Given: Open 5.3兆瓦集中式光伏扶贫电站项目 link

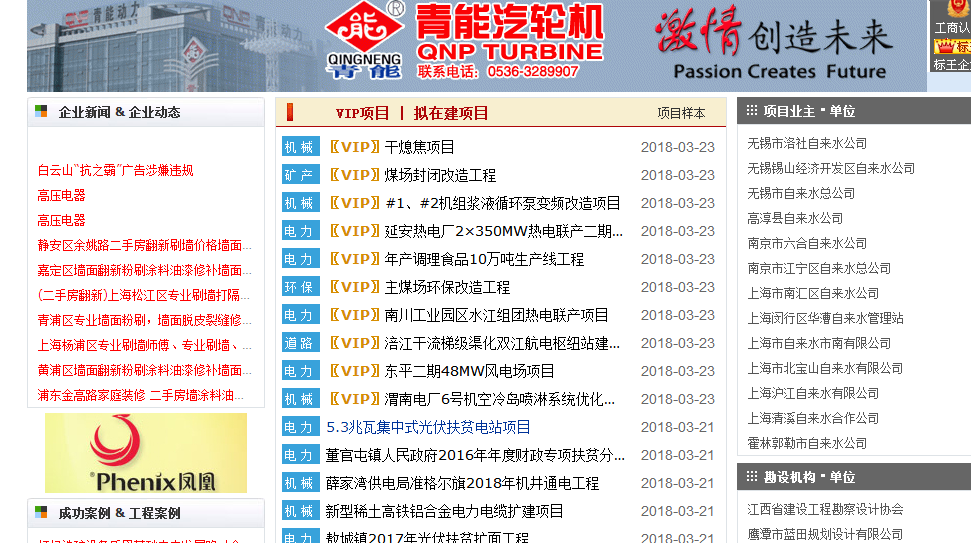Looking at the screenshot, I should tap(429, 427).
